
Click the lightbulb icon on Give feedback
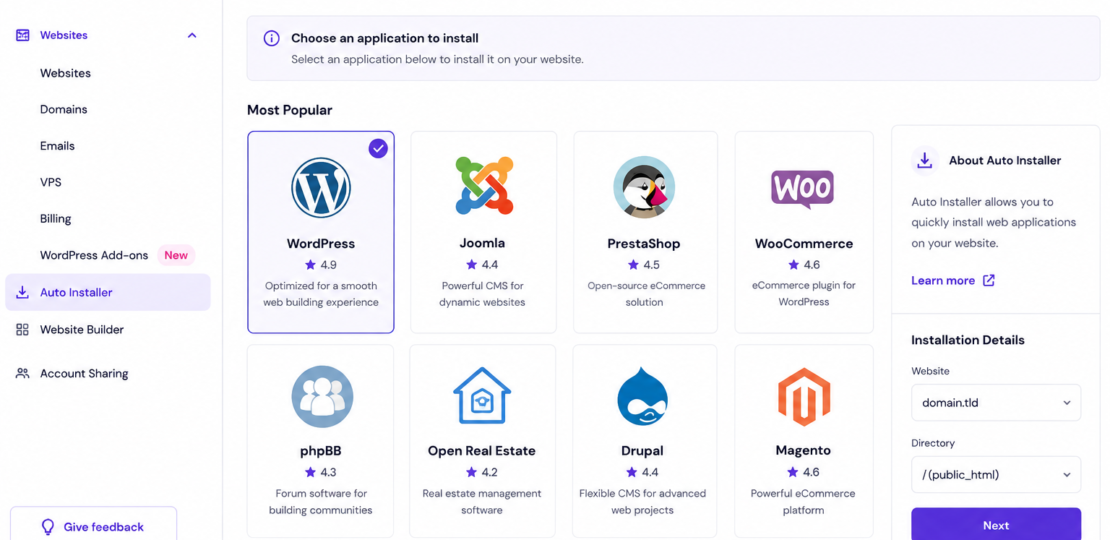tap(48, 527)
